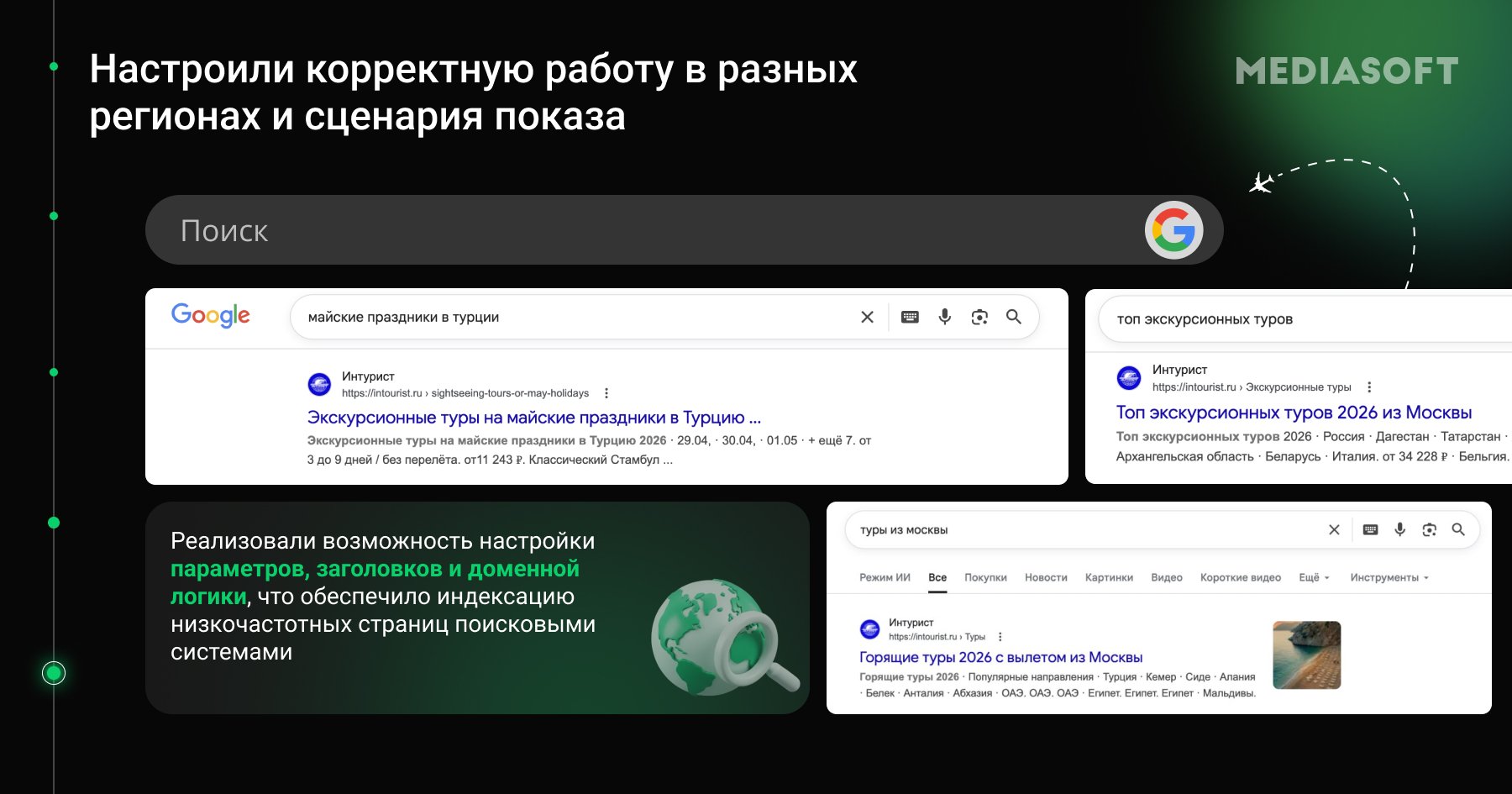Click the 'туры из москвы' search field
1512x794 pixels.
point(1162,529)
